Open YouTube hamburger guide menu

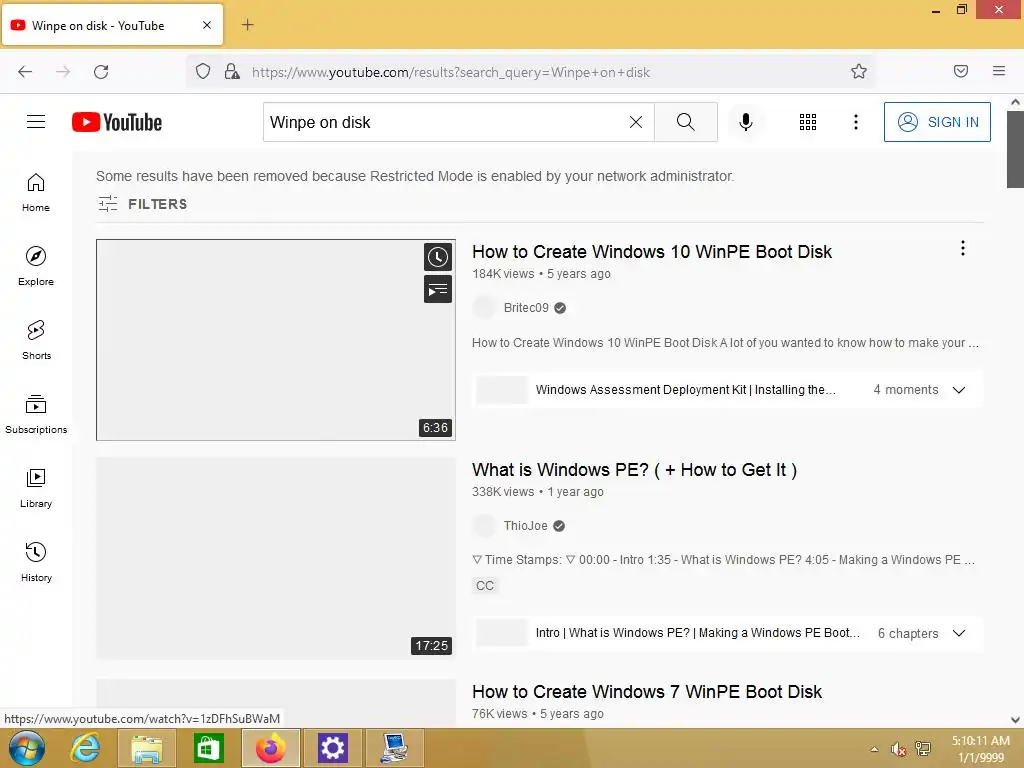(x=36, y=122)
